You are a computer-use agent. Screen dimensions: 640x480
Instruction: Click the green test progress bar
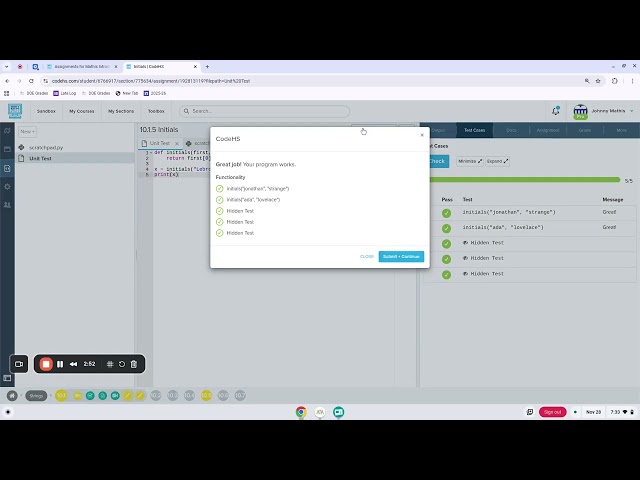[x=524, y=180]
